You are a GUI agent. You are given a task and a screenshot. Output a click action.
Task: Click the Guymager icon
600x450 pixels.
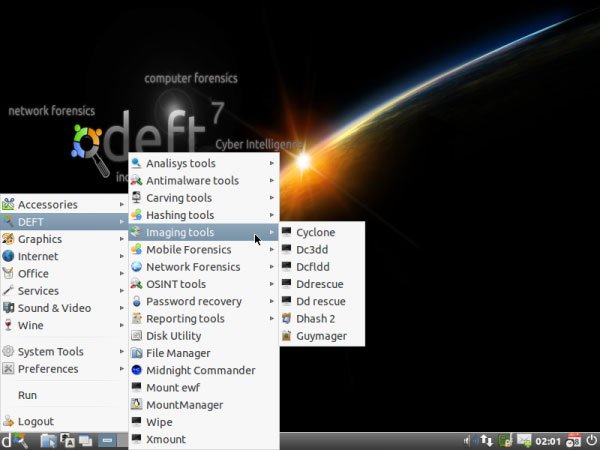[286, 336]
